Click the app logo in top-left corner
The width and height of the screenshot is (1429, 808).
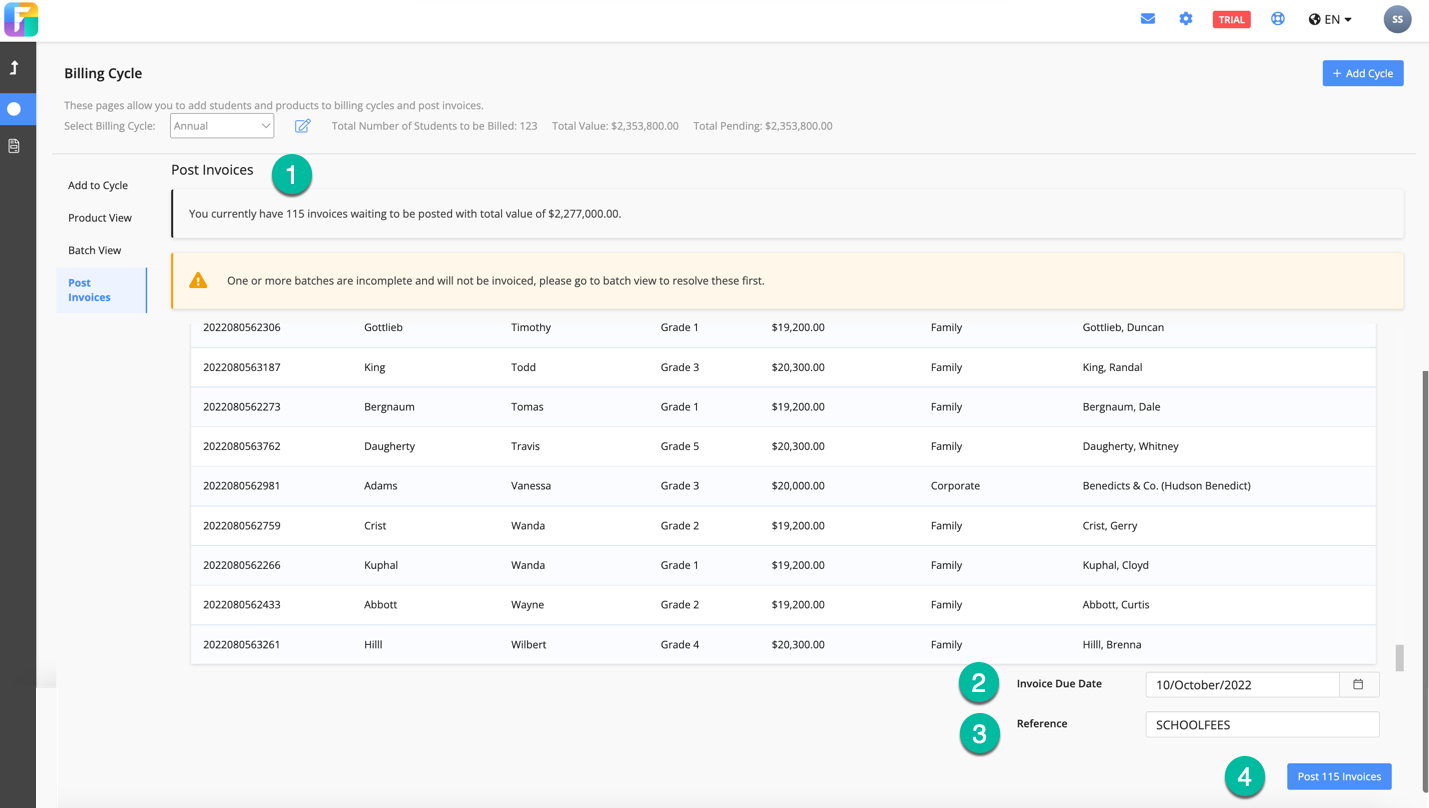click(x=20, y=20)
